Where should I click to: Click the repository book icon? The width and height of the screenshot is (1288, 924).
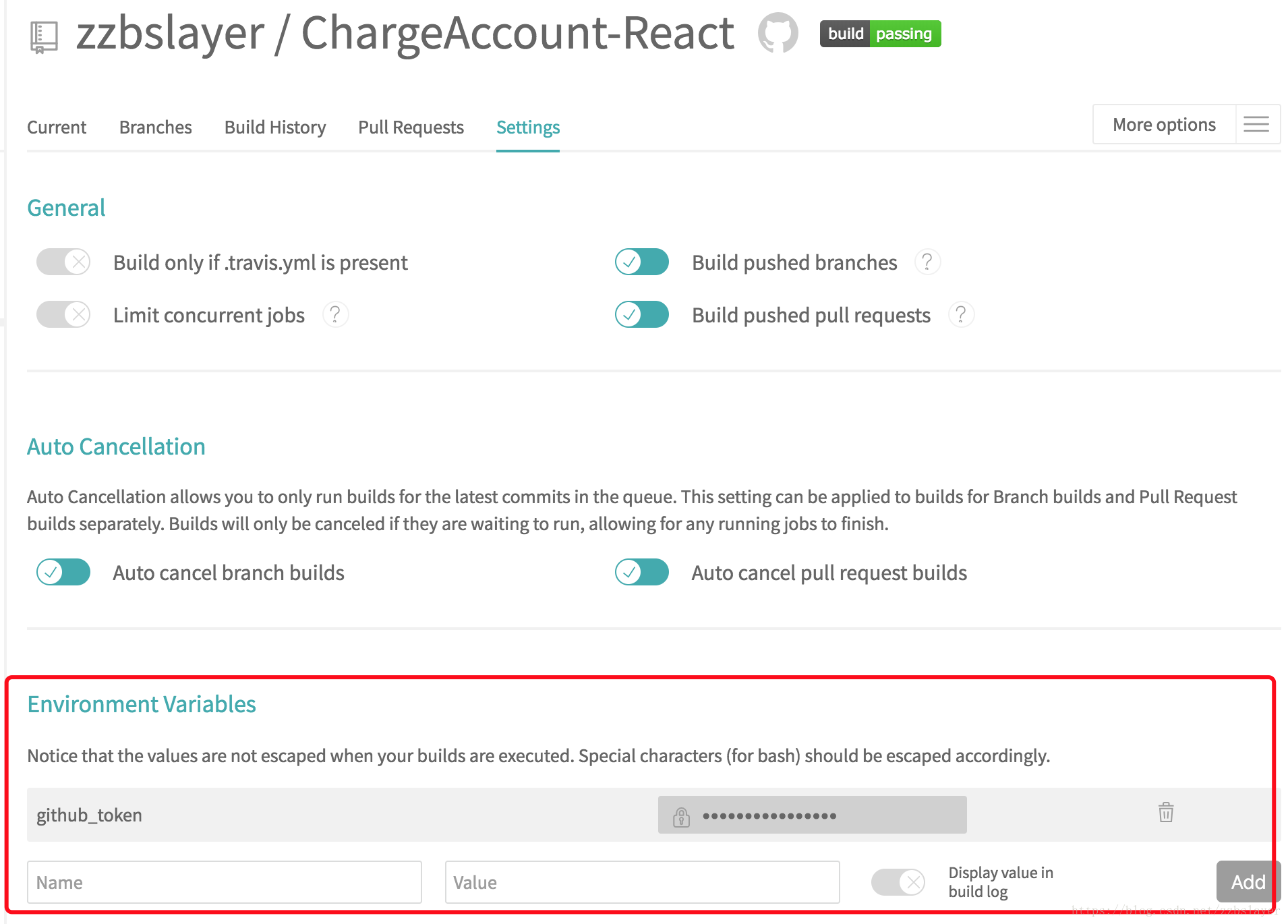click(x=44, y=37)
